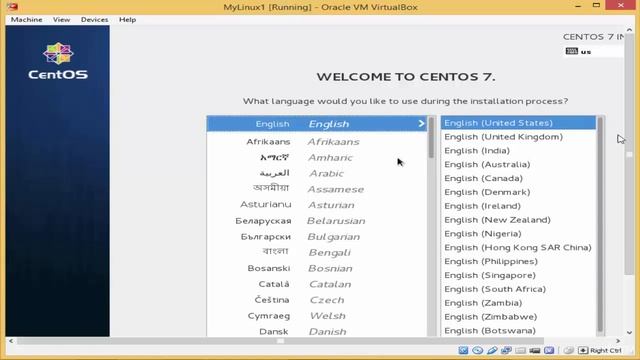Screen dimensions: 640x360
Task: Choose English (New Zealand) locale
Action: [518, 220]
